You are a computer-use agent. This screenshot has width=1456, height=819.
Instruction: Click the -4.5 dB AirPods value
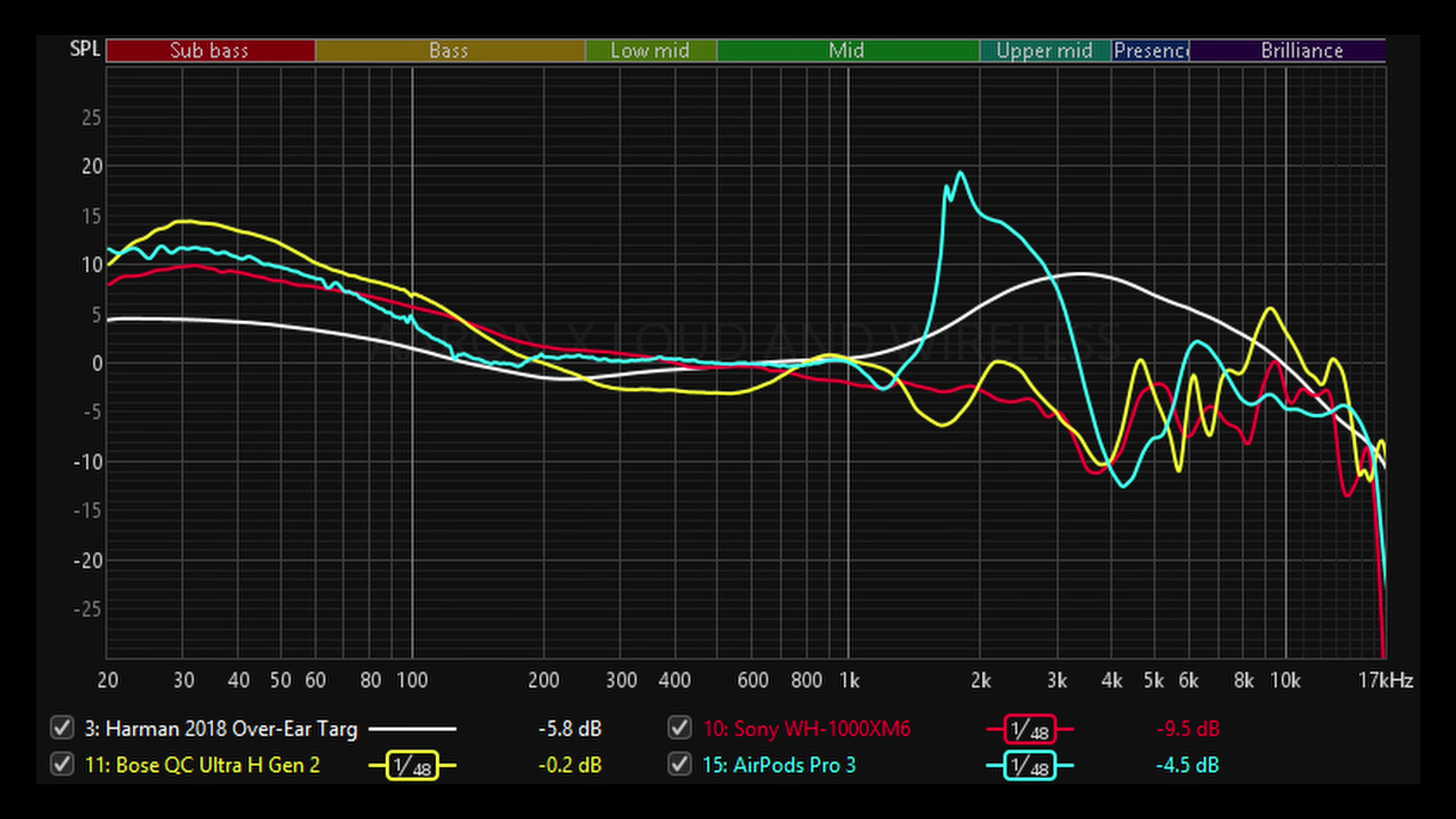coord(1187,764)
